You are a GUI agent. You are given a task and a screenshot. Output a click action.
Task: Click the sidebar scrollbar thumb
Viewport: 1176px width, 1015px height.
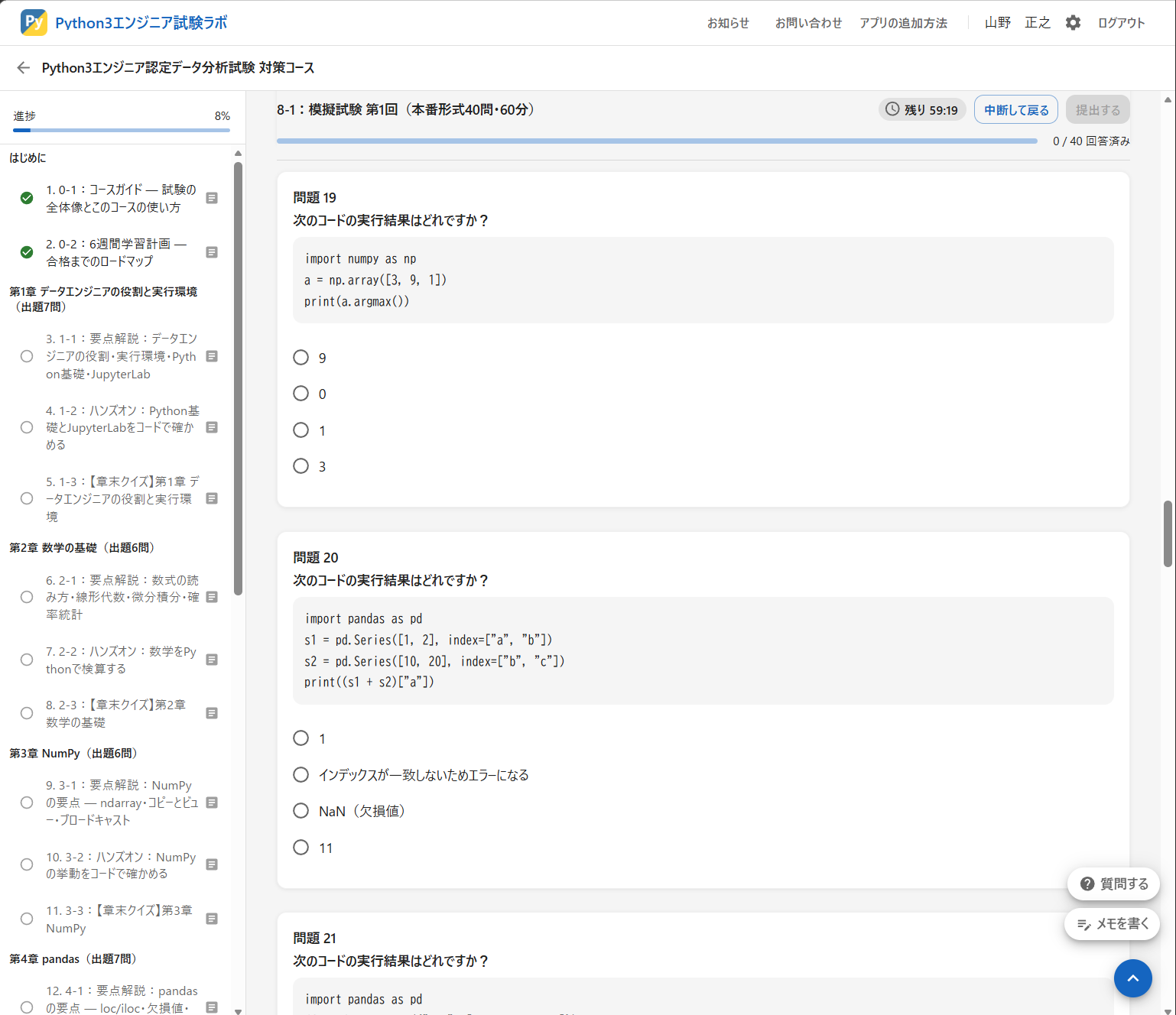(x=238, y=378)
